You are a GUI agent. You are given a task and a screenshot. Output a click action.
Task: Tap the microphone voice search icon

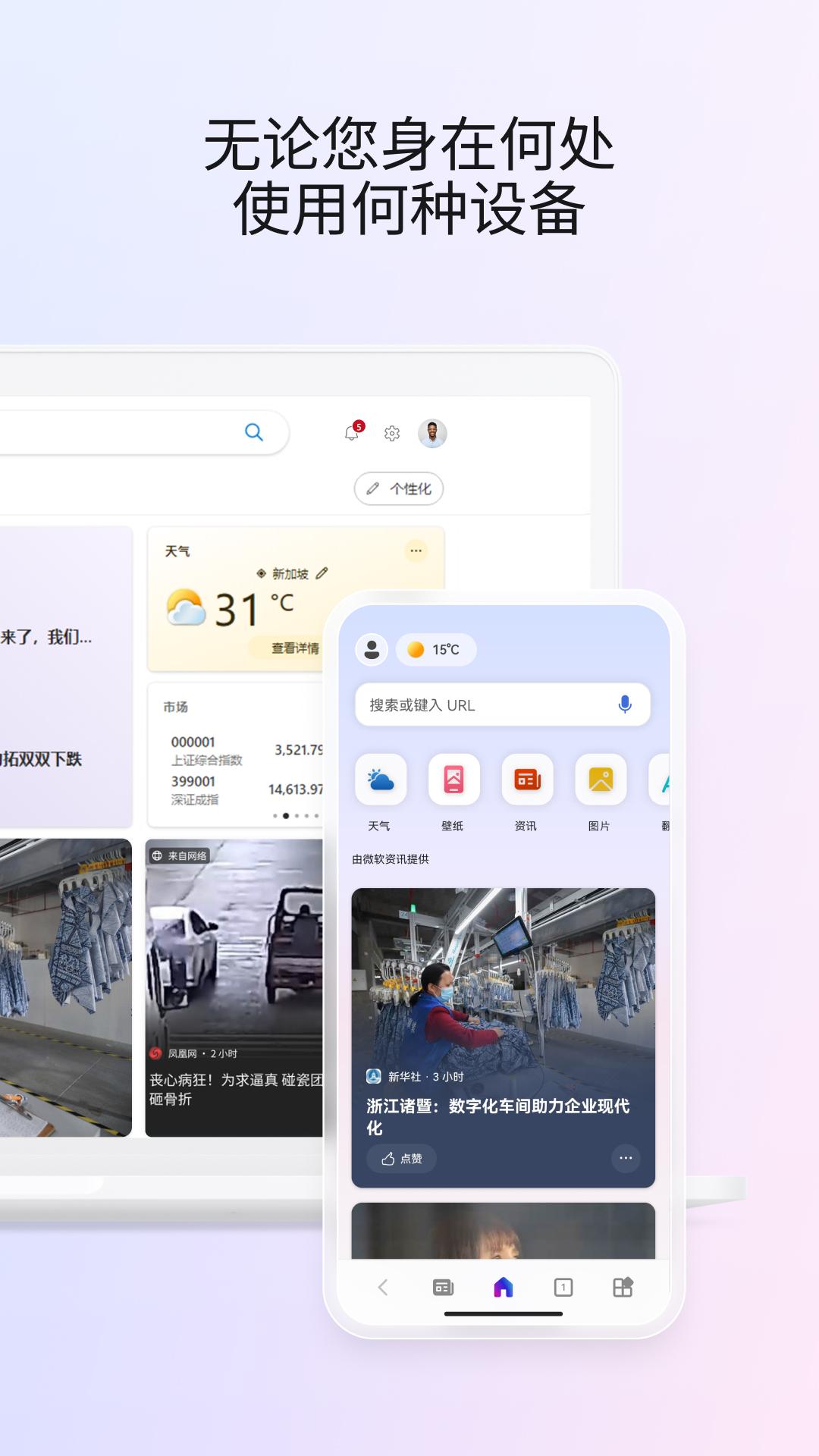coord(625,704)
